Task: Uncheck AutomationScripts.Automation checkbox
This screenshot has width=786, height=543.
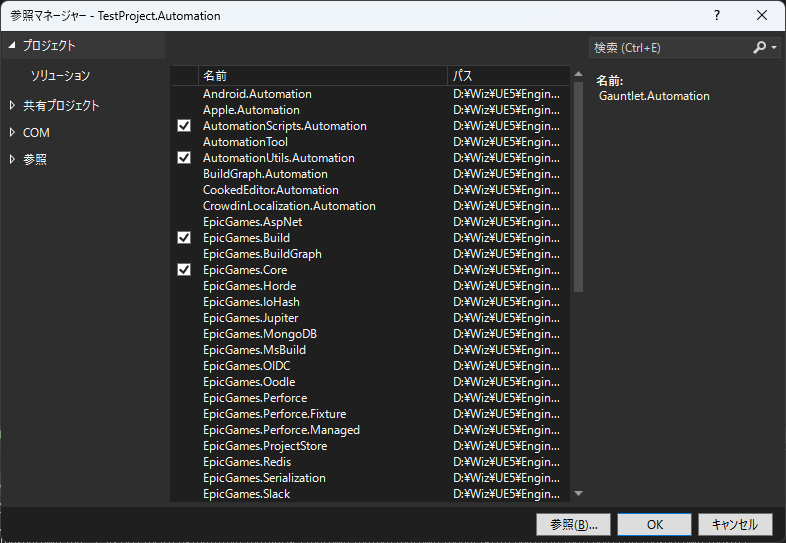Action: 184,126
